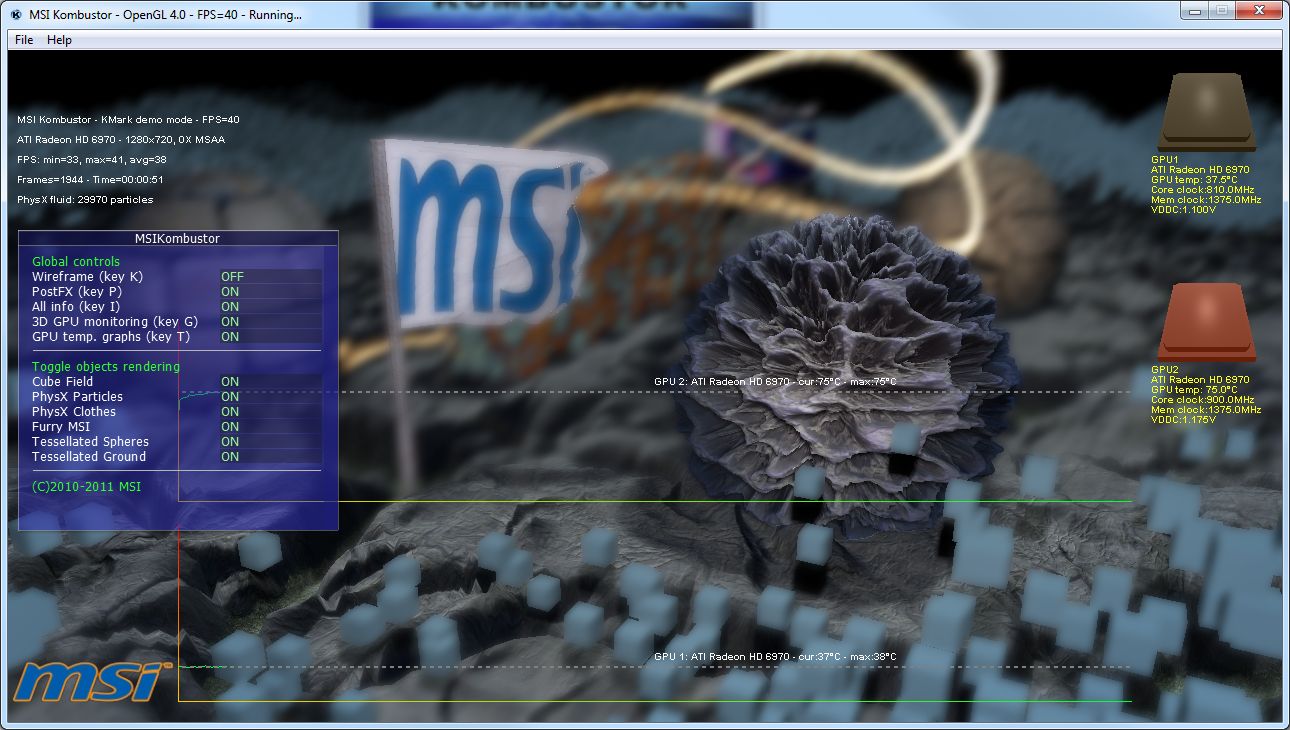Toggle Tessellated Spheres ON value
Screen dimensions: 1290x730
pos(230,442)
